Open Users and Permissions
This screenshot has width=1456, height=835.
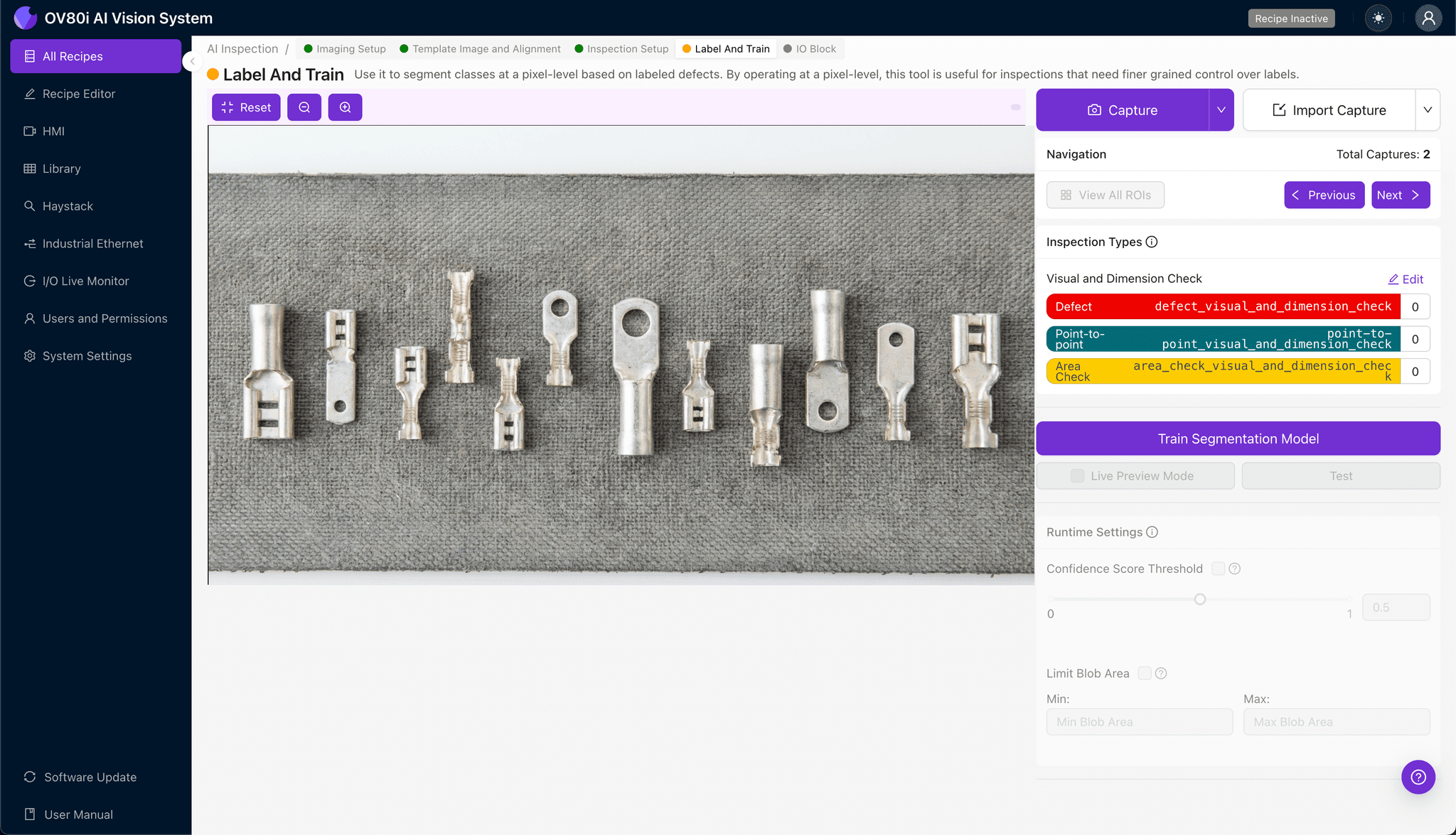tap(105, 318)
